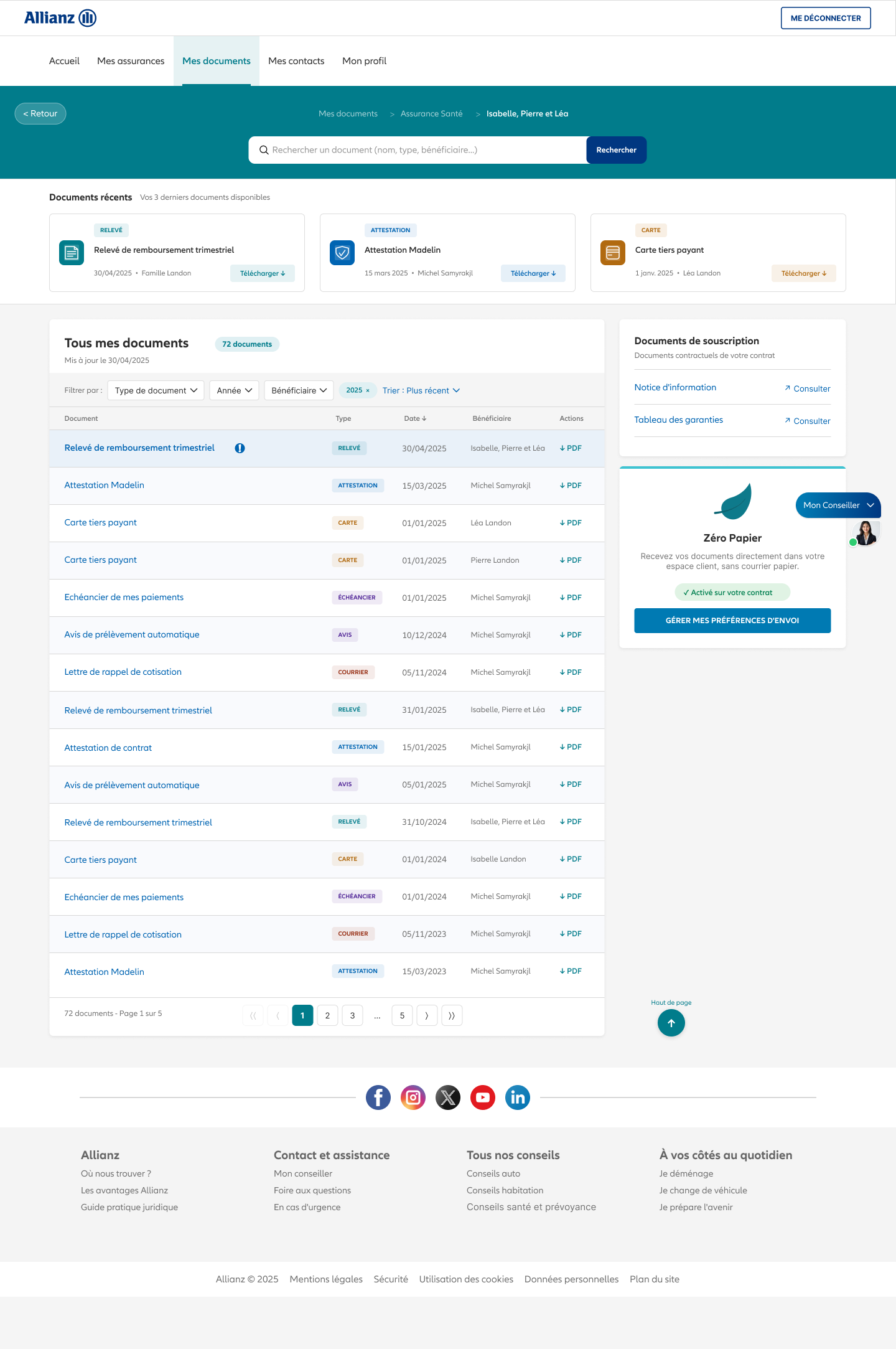Click the Zéro Papier leaf icon
This screenshot has width=896, height=1349.
click(x=733, y=501)
